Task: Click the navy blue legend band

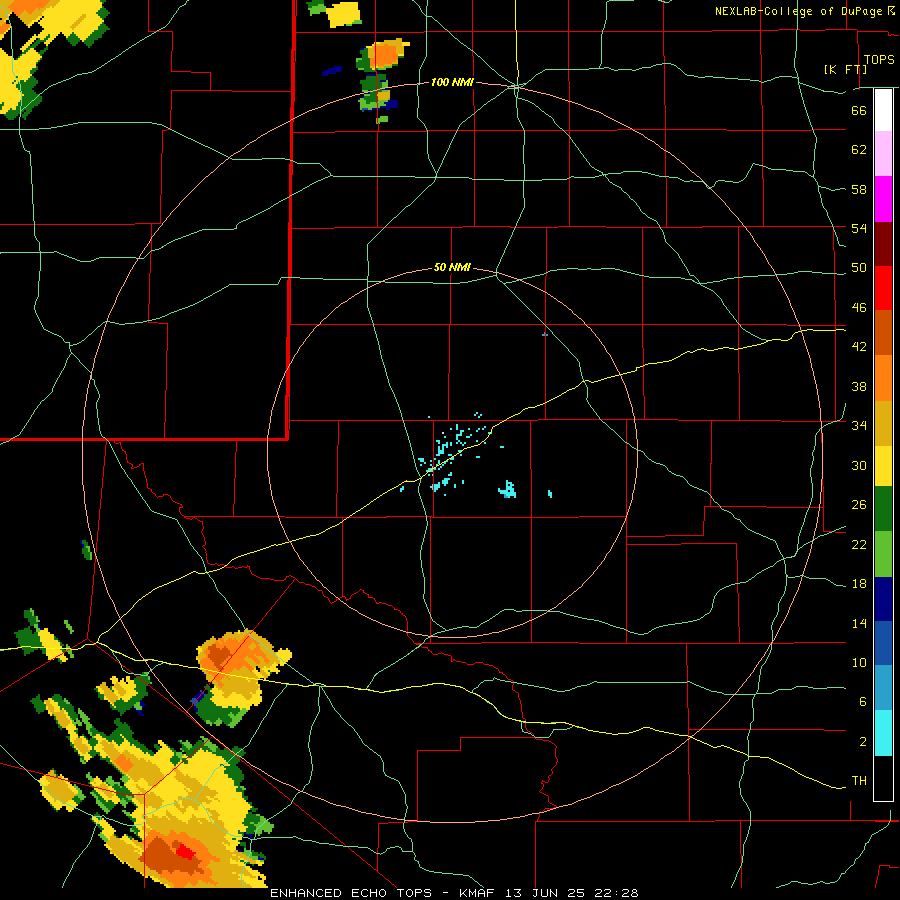Action: (883, 599)
